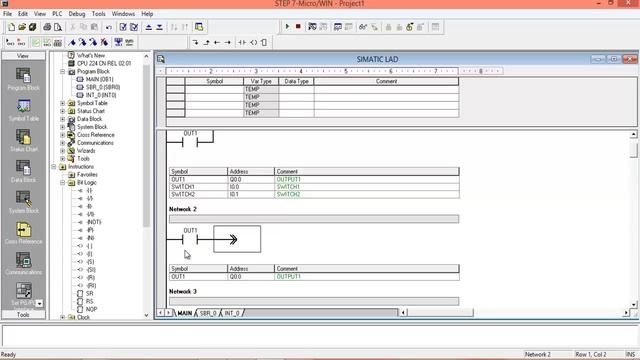Screen dimensions: 640x360
Task: Select SBR_0 (SBR0) in project tree
Action: coord(103,87)
